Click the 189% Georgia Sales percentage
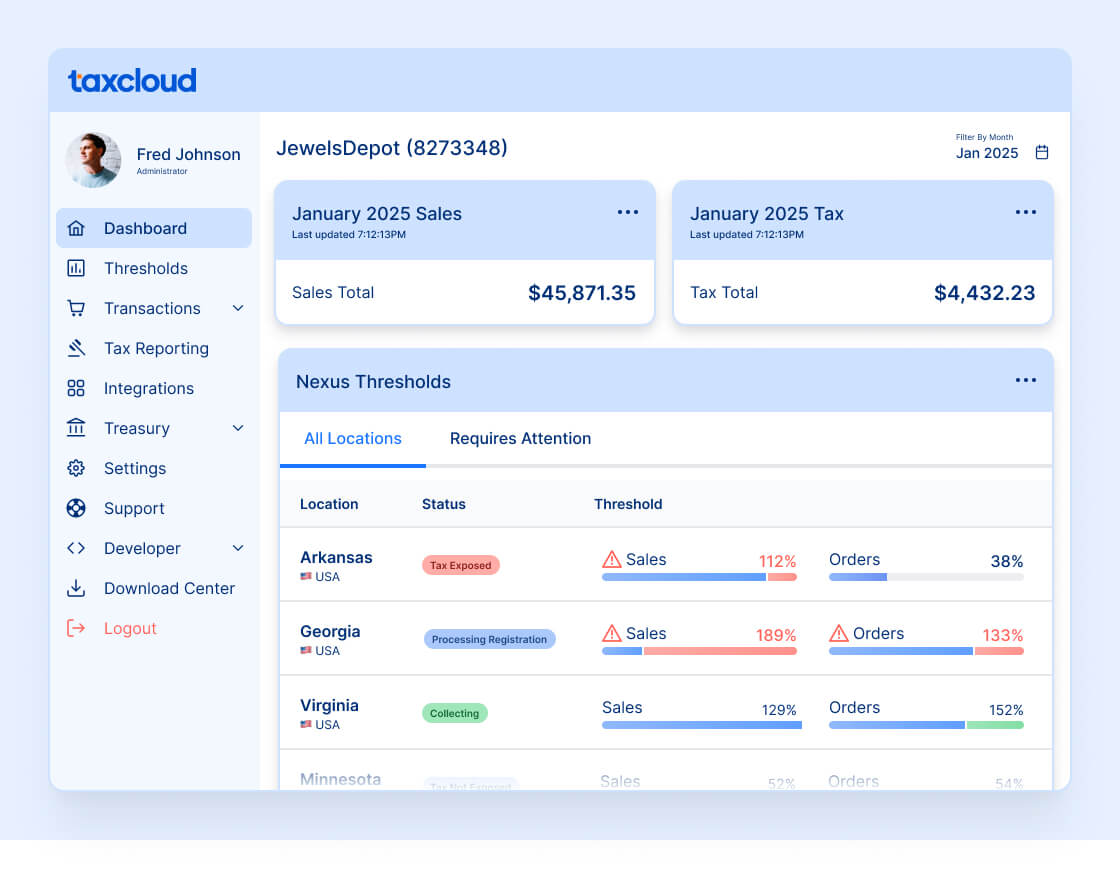This screenshot has height=872, width=1120. (x=776, y=635)
